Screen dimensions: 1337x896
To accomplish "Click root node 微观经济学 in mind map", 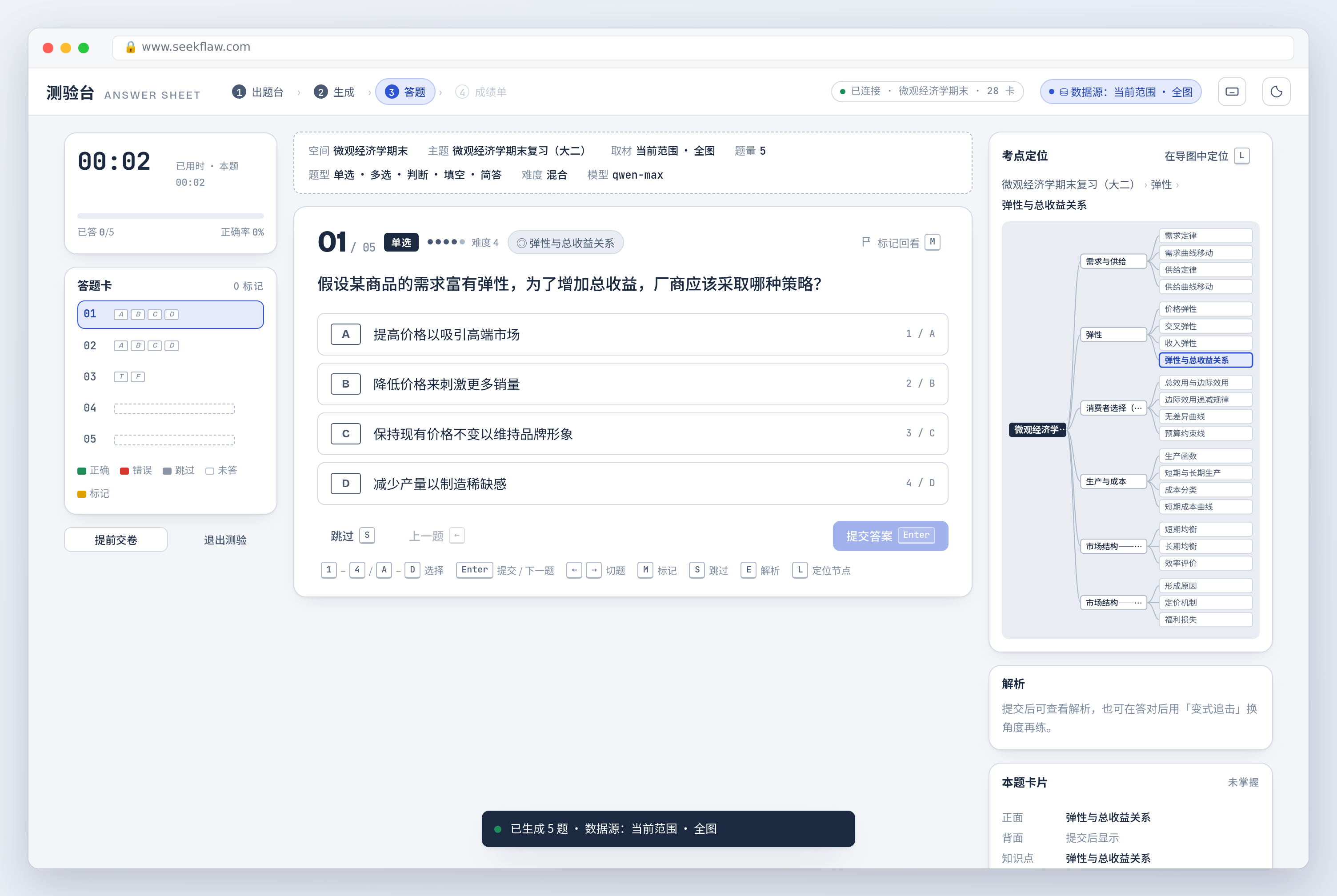I will (1038, 429).
